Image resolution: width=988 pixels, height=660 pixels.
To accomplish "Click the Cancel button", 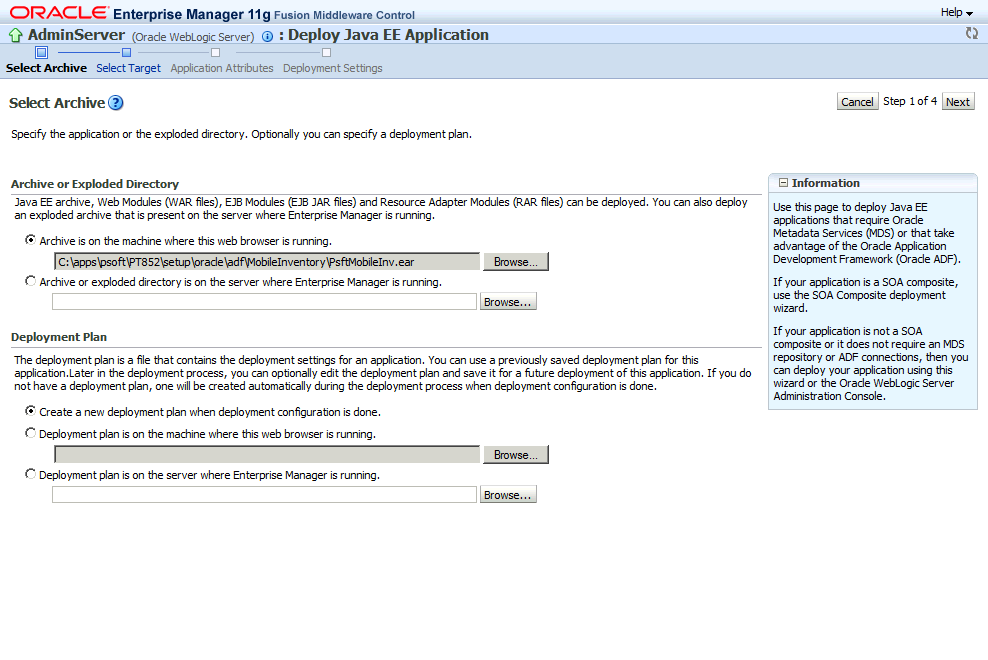I will click(x=857, y=101).
